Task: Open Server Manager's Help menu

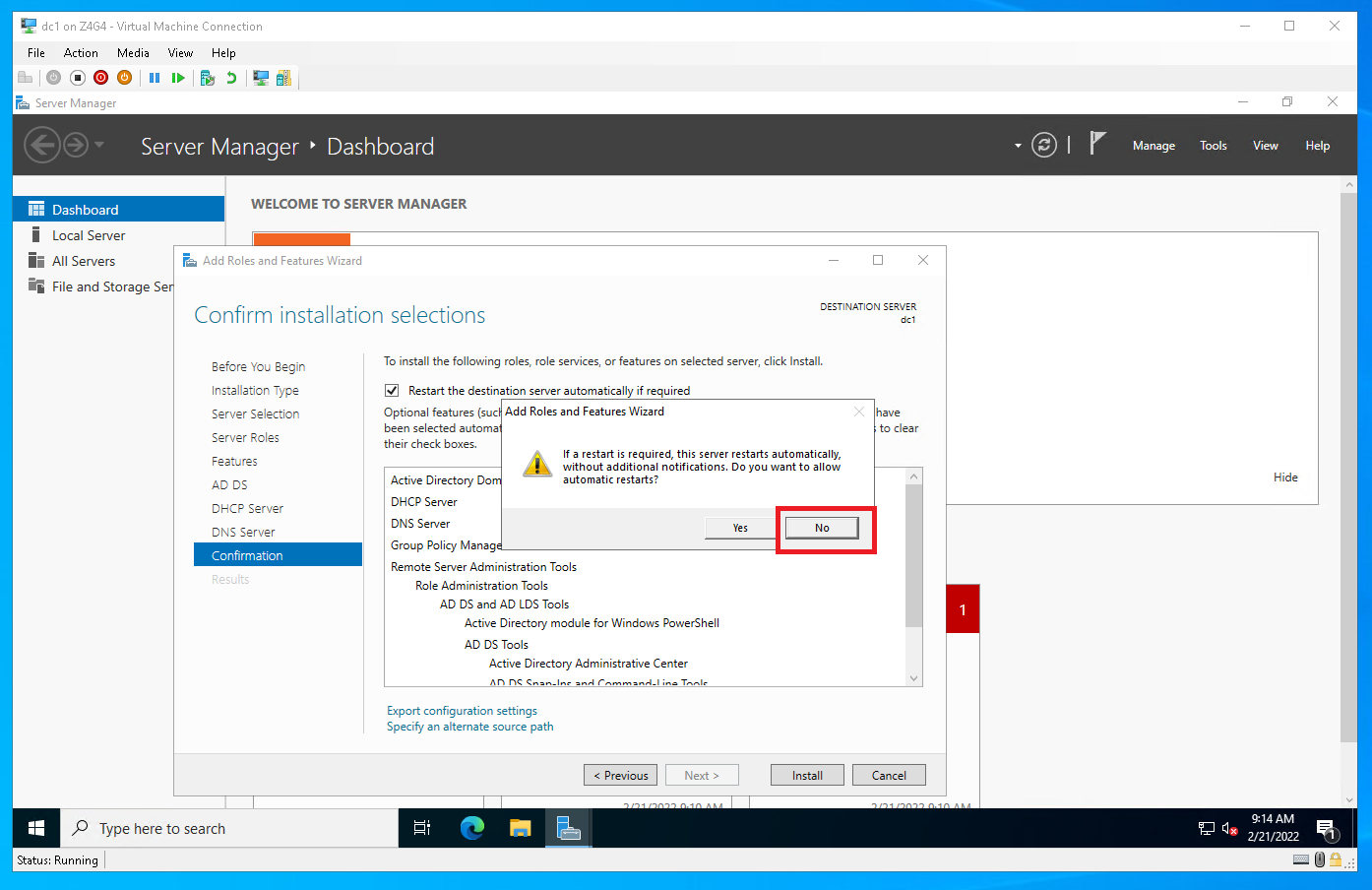Action: tap(1318, 146)
